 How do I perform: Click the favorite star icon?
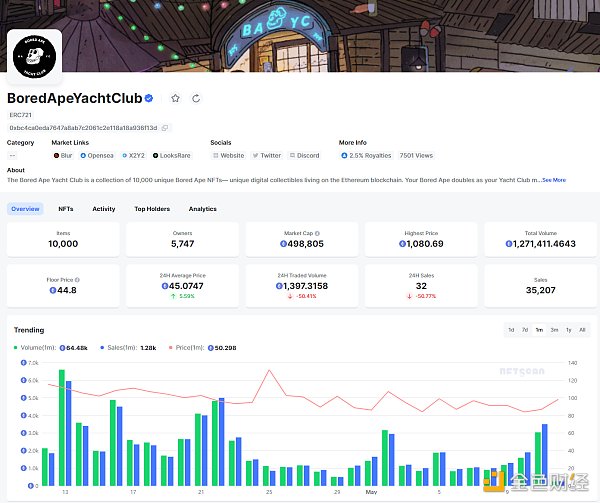pyautogui.click(x=176, y=98)
